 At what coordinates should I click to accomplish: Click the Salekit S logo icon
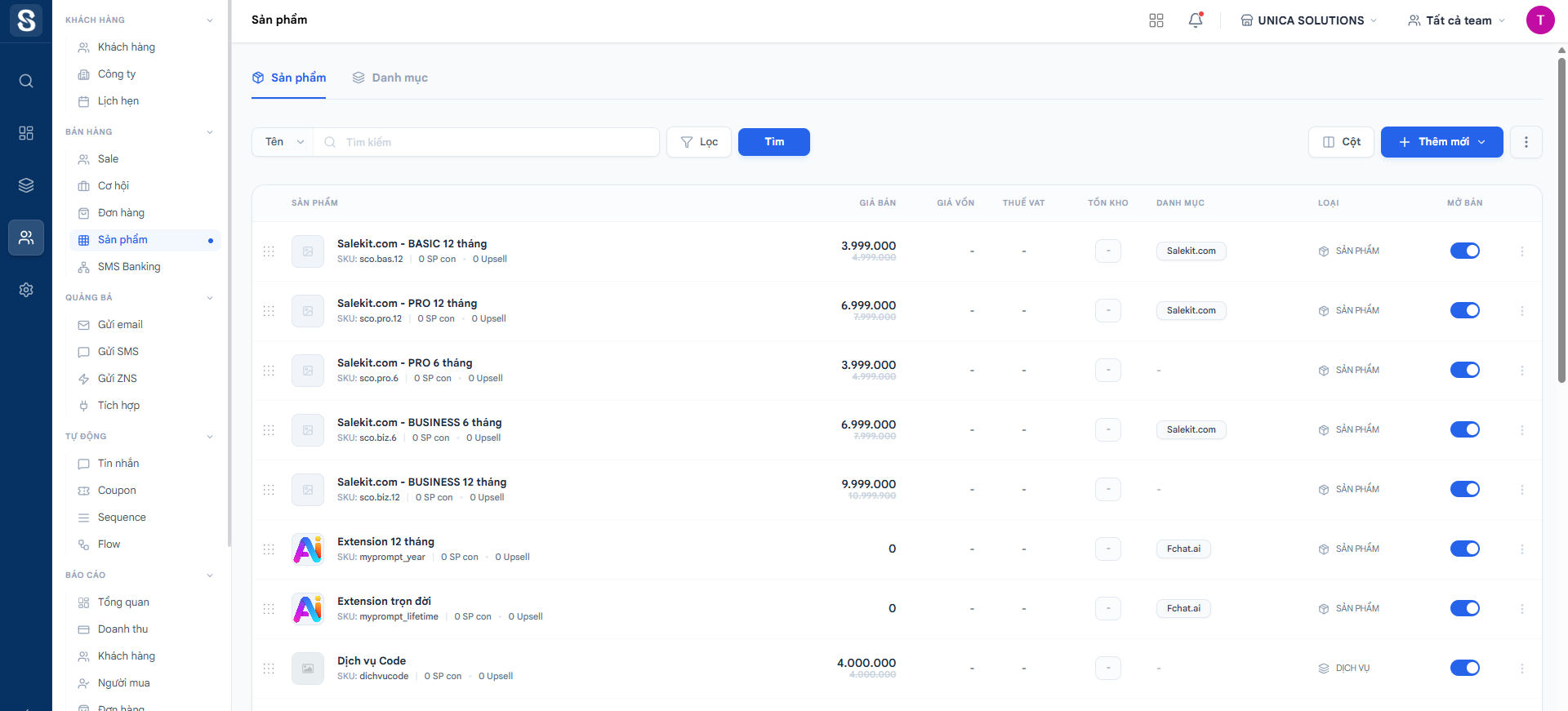pyautogui.click(x=26, y=20)
